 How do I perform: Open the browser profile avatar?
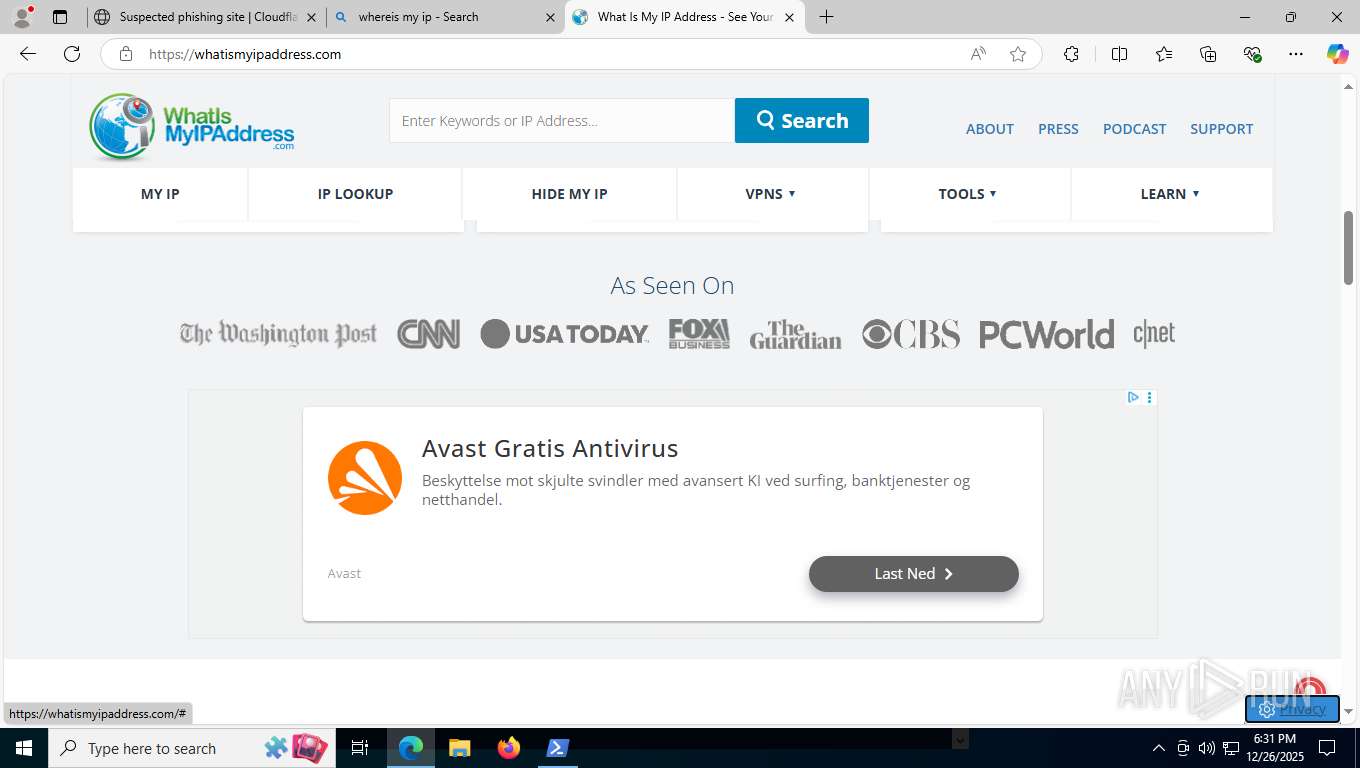pos(22,17)
